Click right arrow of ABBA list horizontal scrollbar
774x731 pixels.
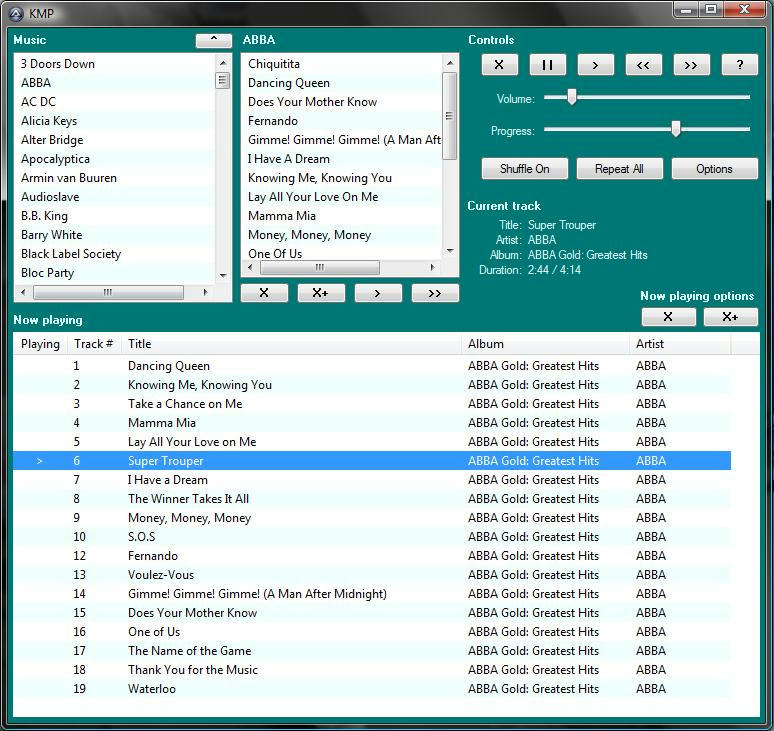(432, 267)
